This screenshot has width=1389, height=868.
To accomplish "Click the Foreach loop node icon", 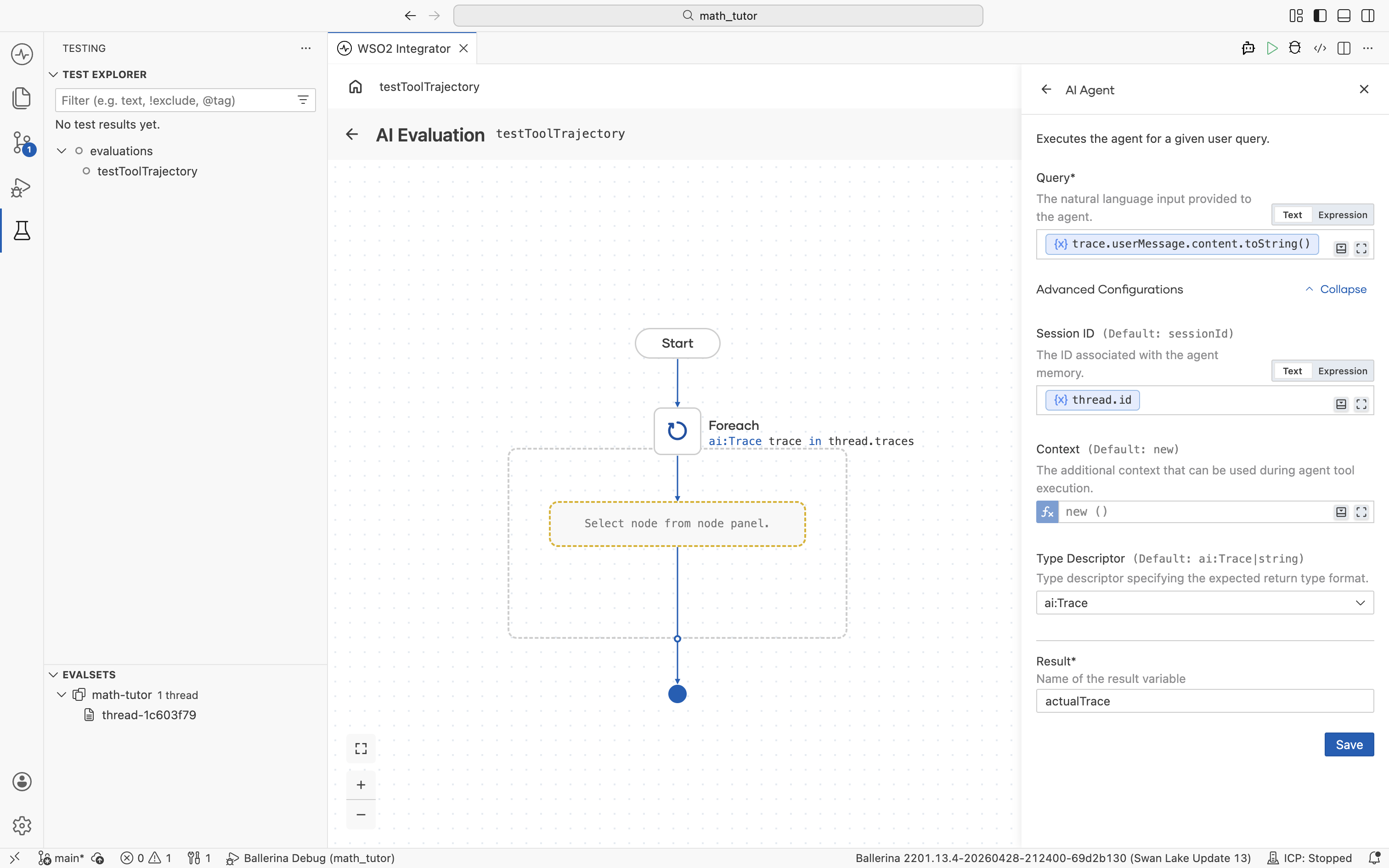I will click(678, 431).
